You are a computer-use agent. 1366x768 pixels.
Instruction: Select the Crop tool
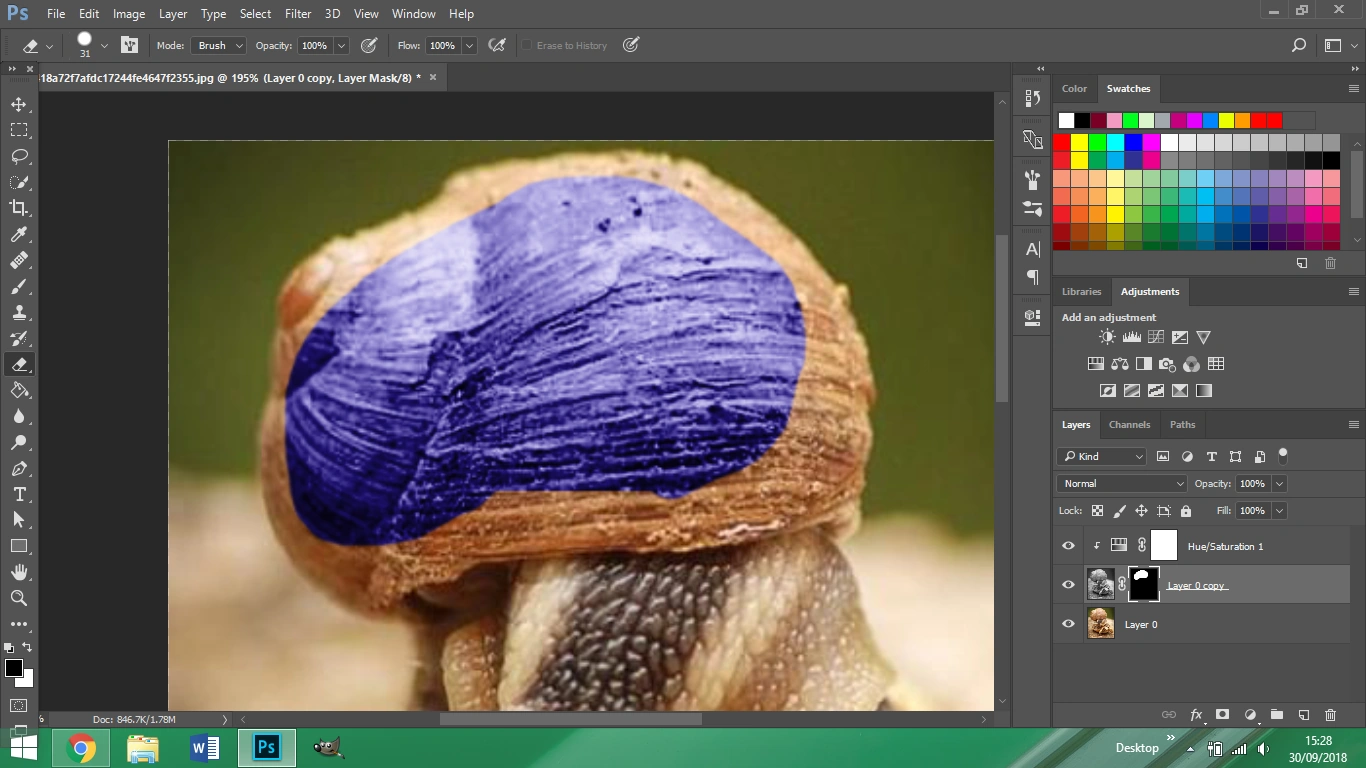(x=19, y=208)
